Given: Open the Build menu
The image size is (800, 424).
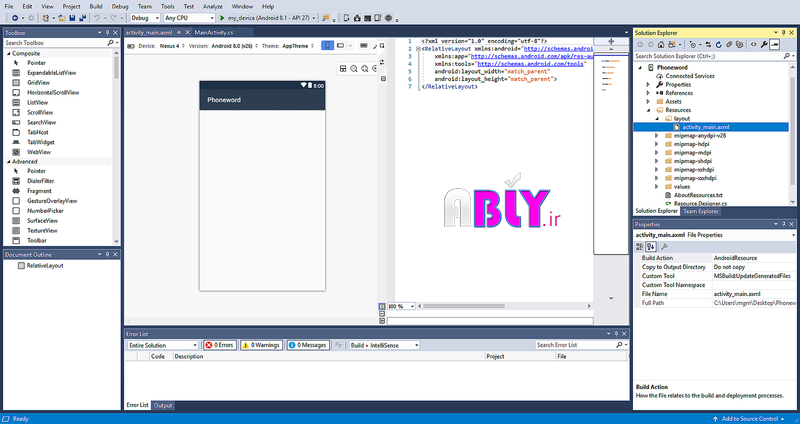Looking at the screenshot, I should click(x=95, y=7).
